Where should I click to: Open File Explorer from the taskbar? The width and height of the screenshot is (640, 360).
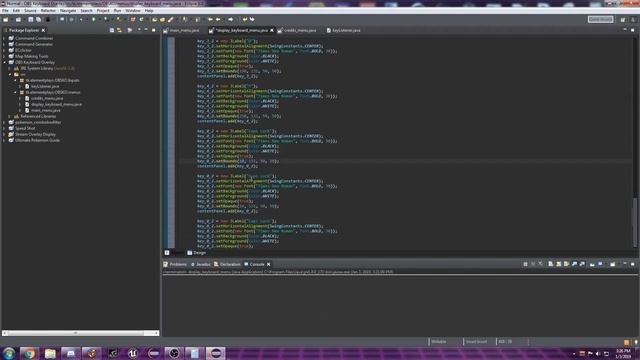coord(50,353)
